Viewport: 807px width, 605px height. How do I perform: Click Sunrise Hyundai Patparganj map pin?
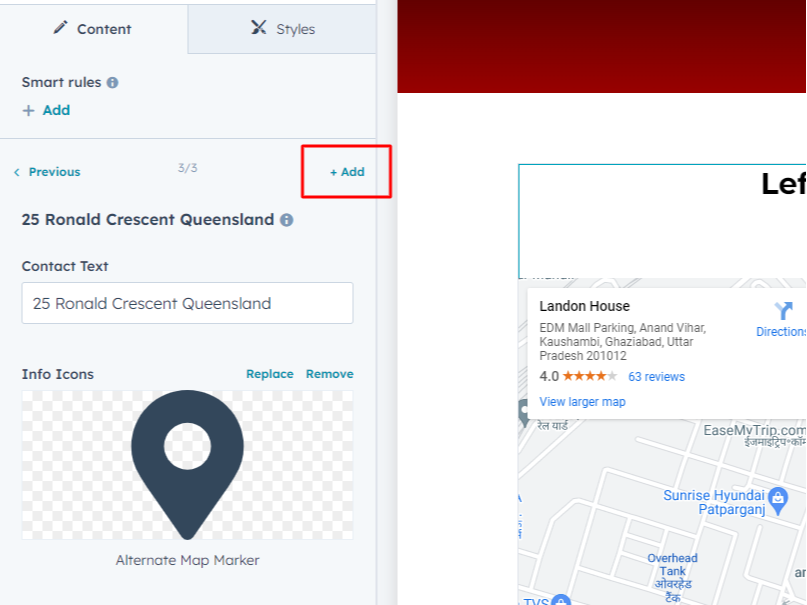(x=778, y=501)
